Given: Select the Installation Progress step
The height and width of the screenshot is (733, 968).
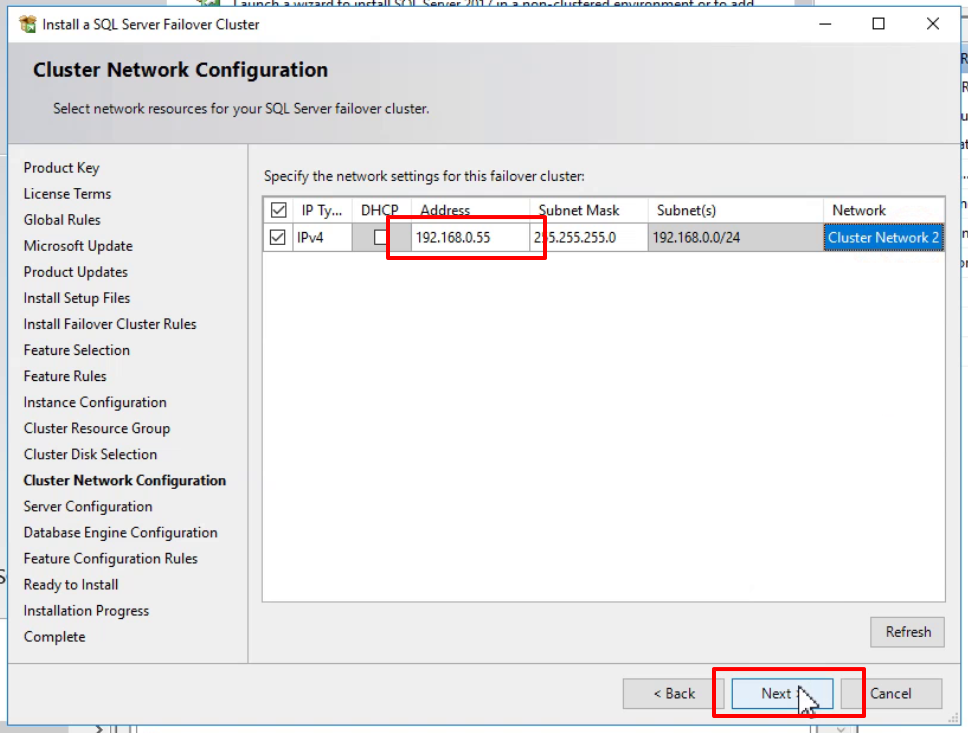Looking at the screenshot, I should tap(86, 610).
